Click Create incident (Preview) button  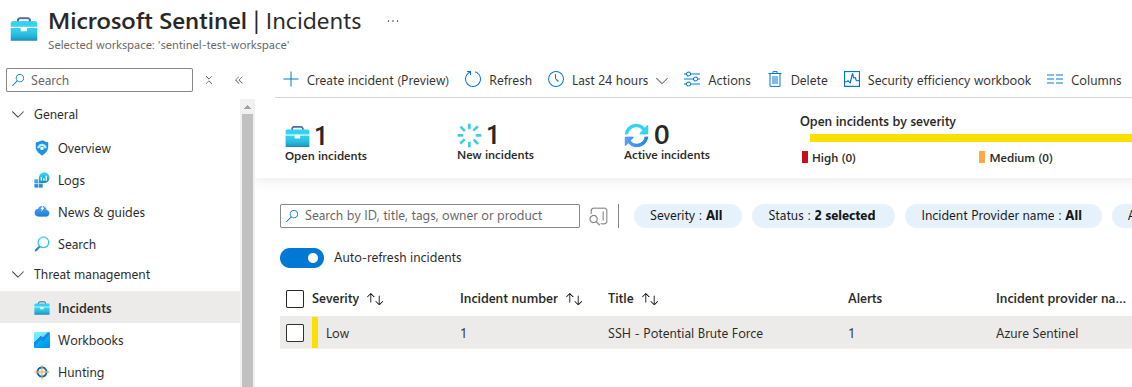365,80
